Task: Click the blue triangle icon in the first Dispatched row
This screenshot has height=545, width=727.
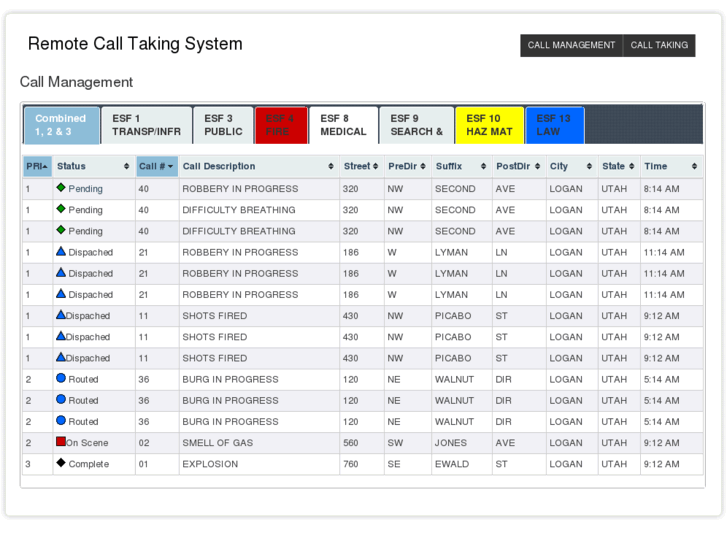Action: tap(61, 252)
